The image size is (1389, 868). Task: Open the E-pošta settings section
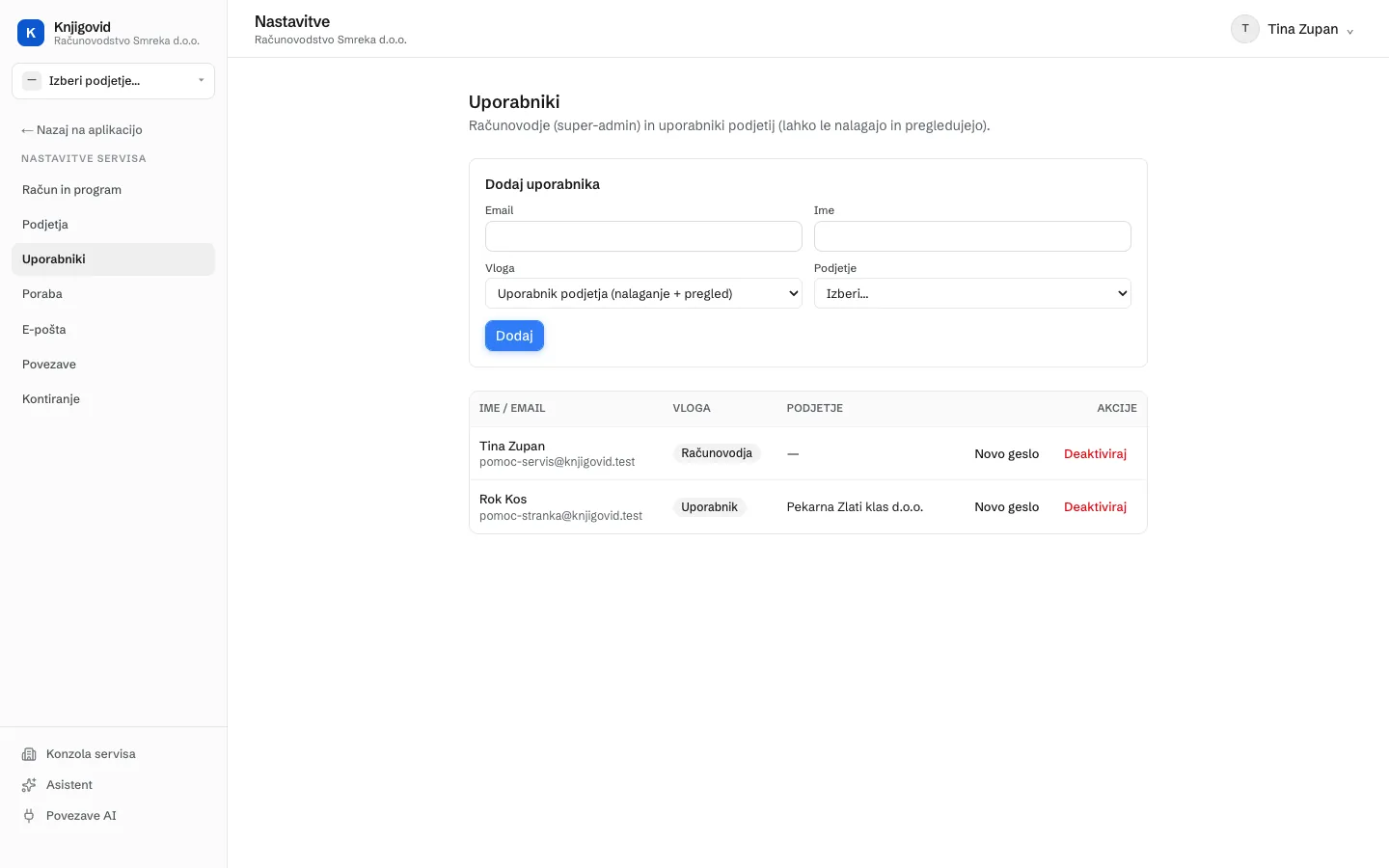pyautogui.click(x=113, y=330)
